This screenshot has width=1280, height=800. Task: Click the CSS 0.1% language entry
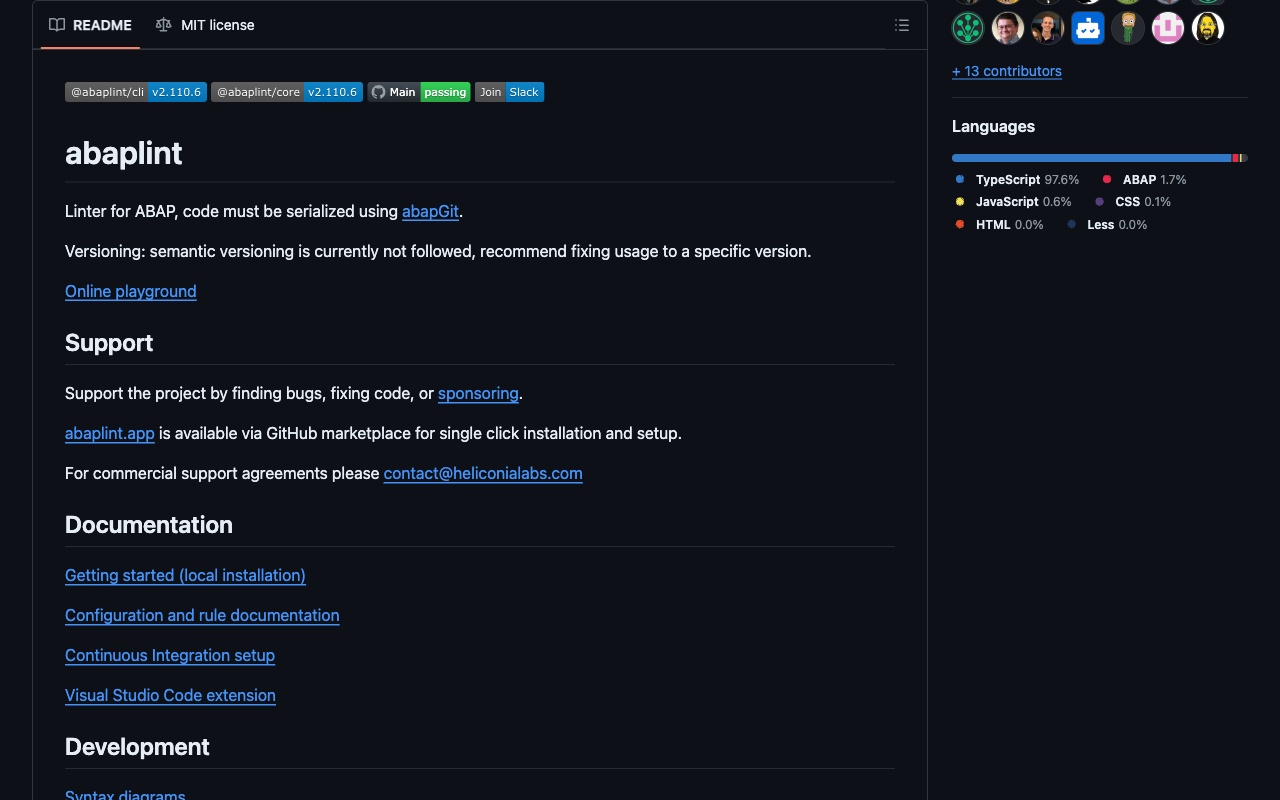(x=1133, y=202)
